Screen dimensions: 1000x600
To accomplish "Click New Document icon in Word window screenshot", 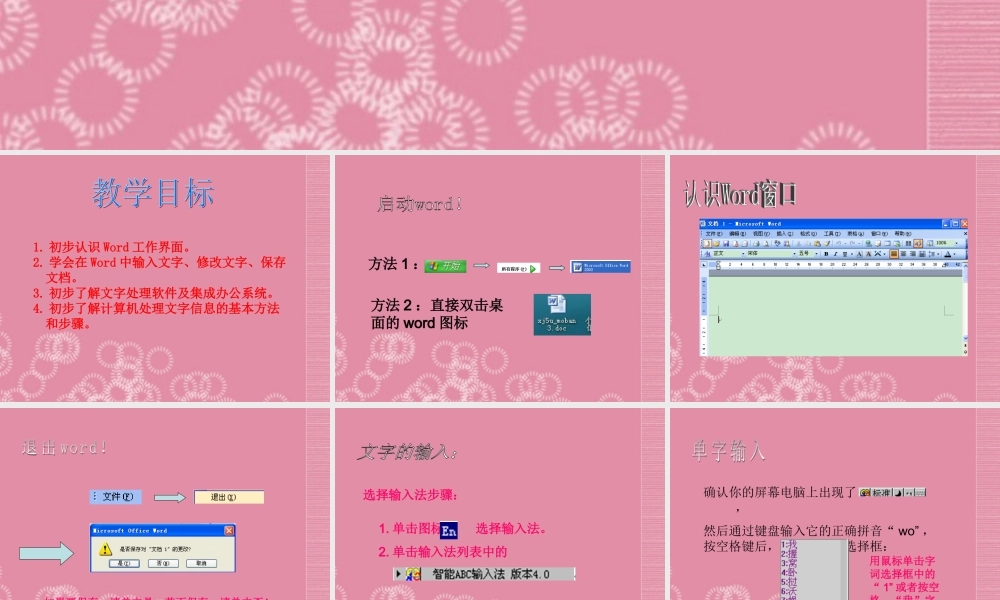I will click(x=707, y=244).
